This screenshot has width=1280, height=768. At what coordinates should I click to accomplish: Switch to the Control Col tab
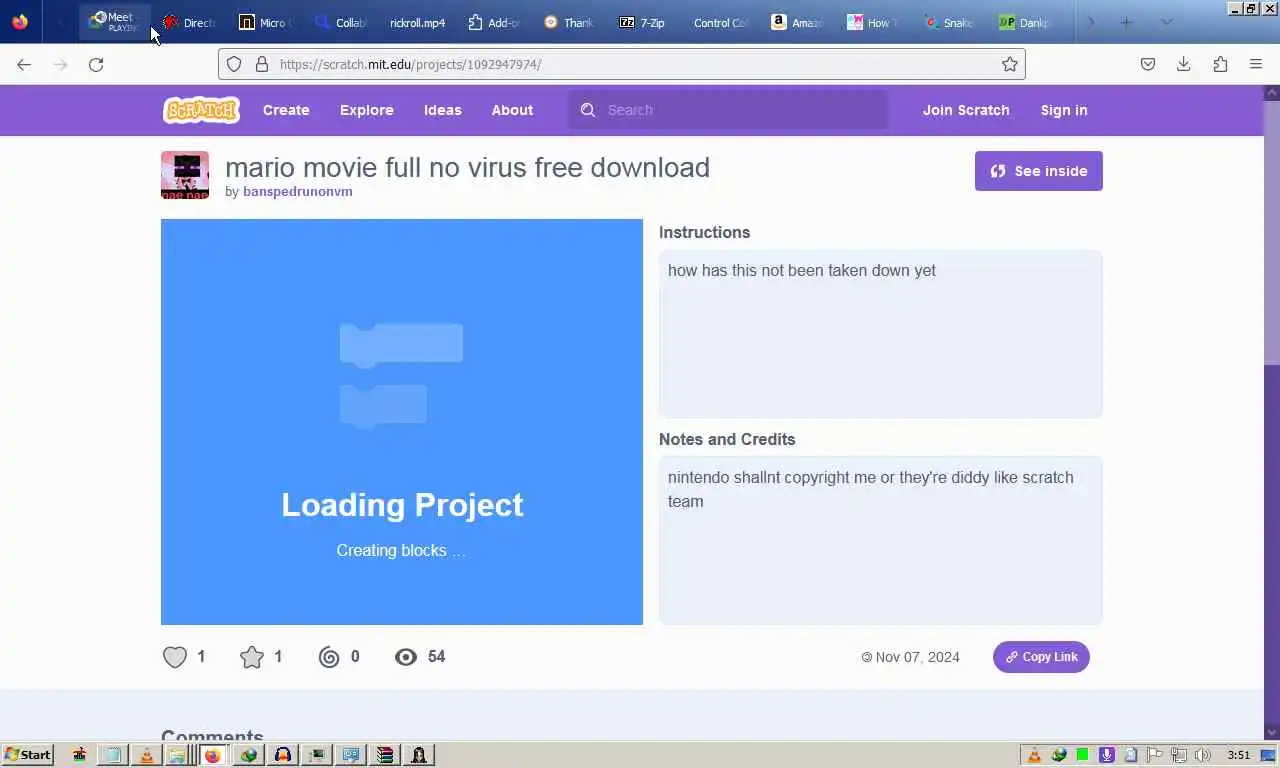720,22
